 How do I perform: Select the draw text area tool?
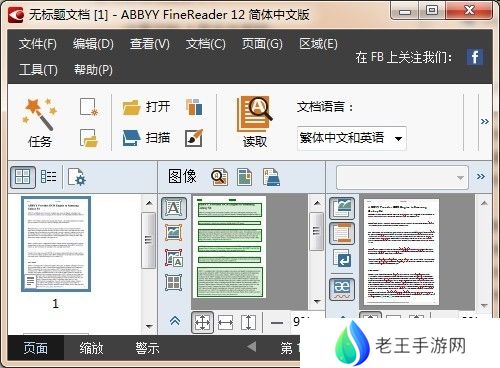[174, 208]
